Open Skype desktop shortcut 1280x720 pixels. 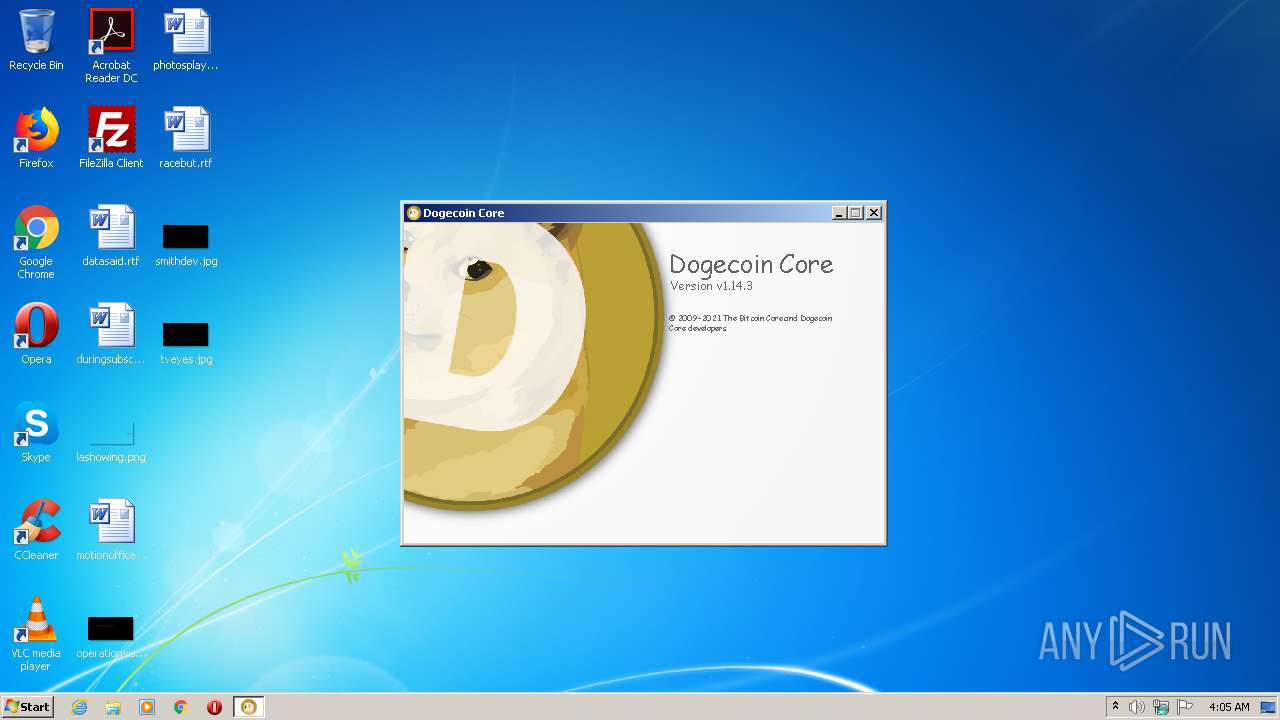click(x=36, y=432)
